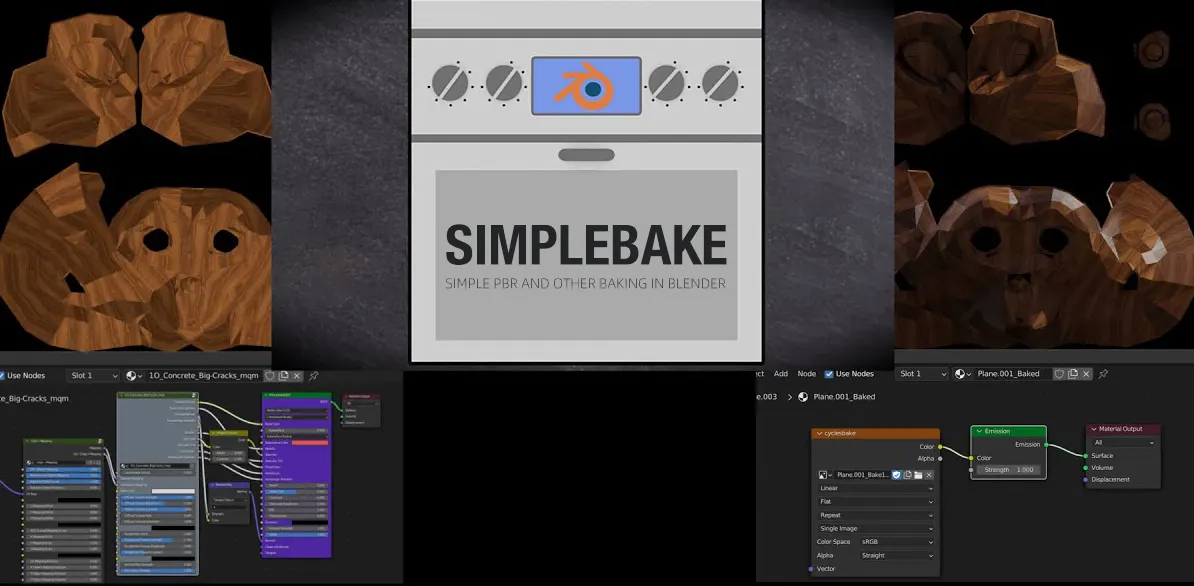
Task: Unlink the image in cyclesbake node
Action: (x=929, y=475)
